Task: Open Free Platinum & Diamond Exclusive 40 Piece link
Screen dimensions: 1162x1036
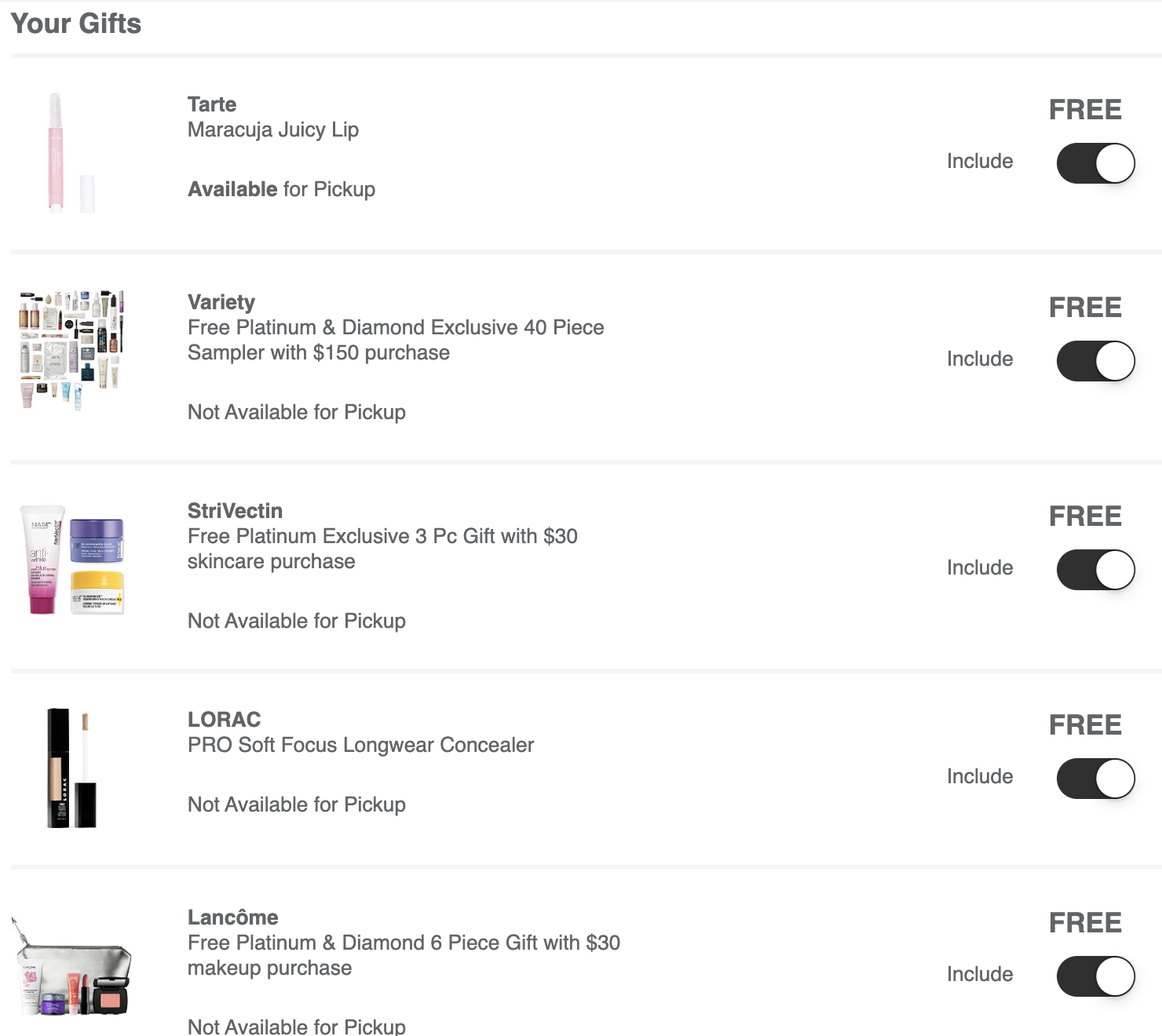Action: tap(396, 340)
